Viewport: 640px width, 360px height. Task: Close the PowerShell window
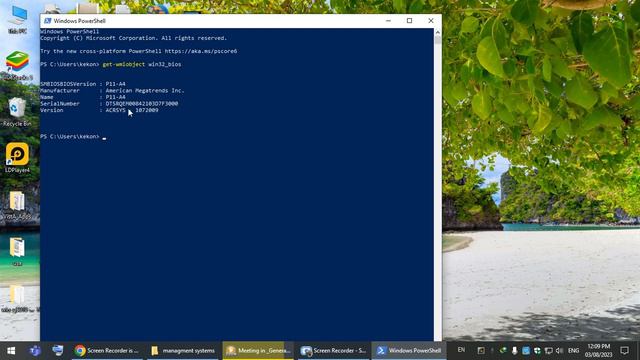431,21
